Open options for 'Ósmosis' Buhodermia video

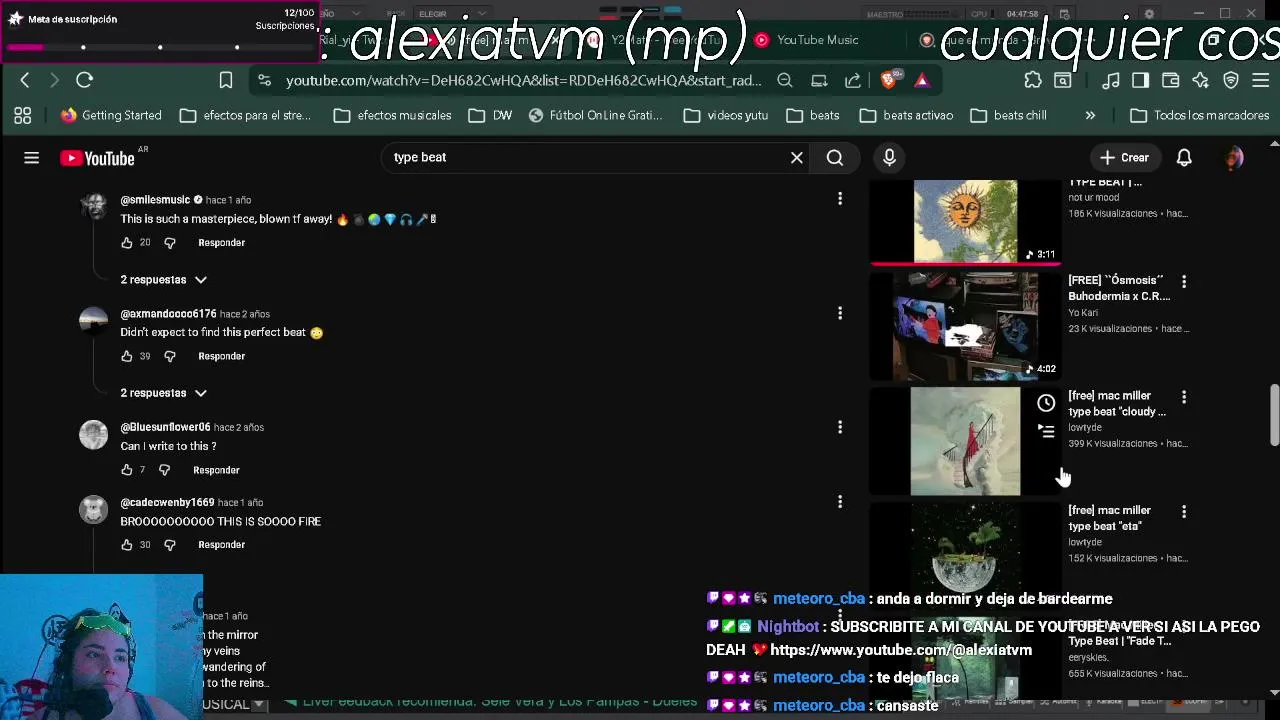(1184, 282)
